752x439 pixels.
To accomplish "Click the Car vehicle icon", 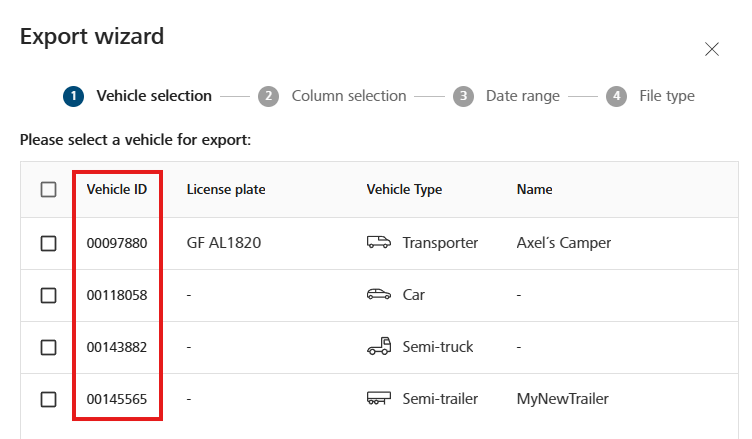I will coord(378,294).
